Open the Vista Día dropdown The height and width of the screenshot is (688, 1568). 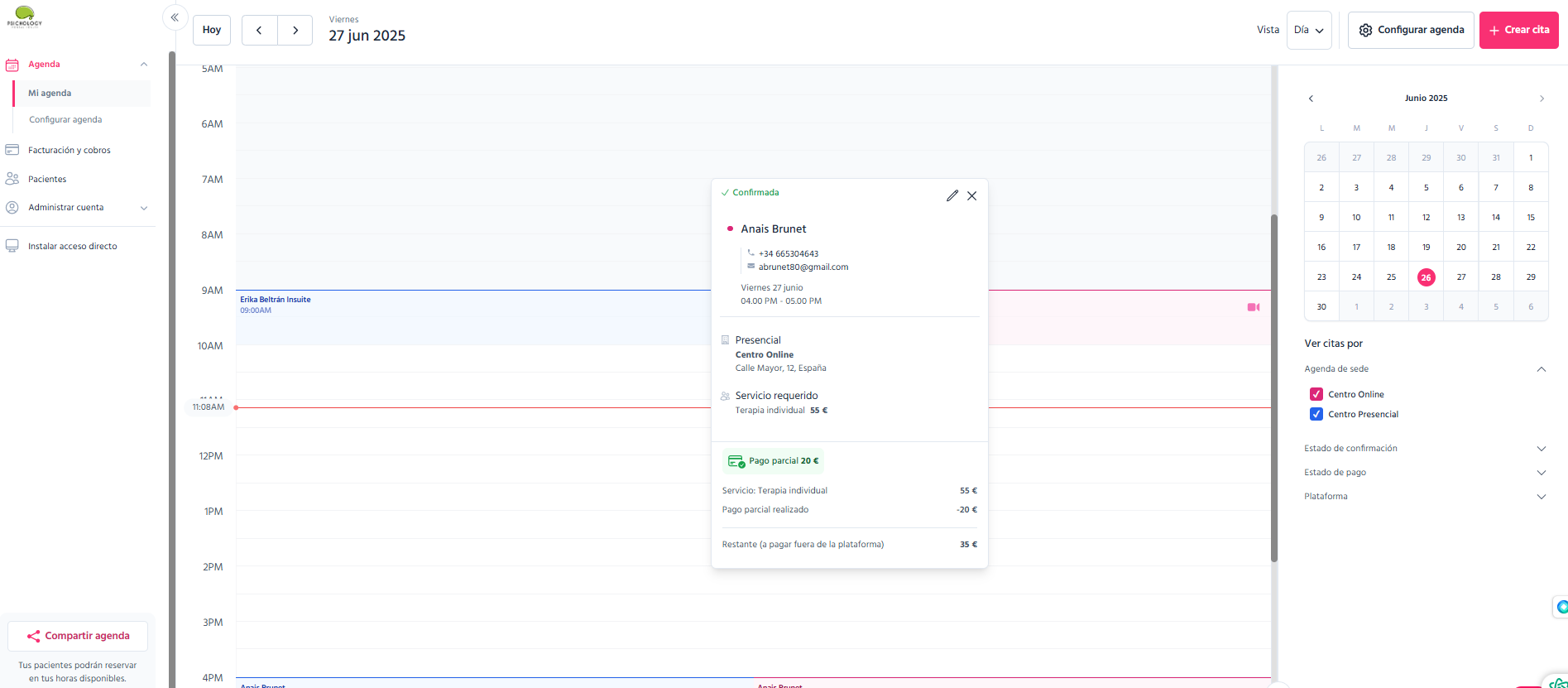1309,30
